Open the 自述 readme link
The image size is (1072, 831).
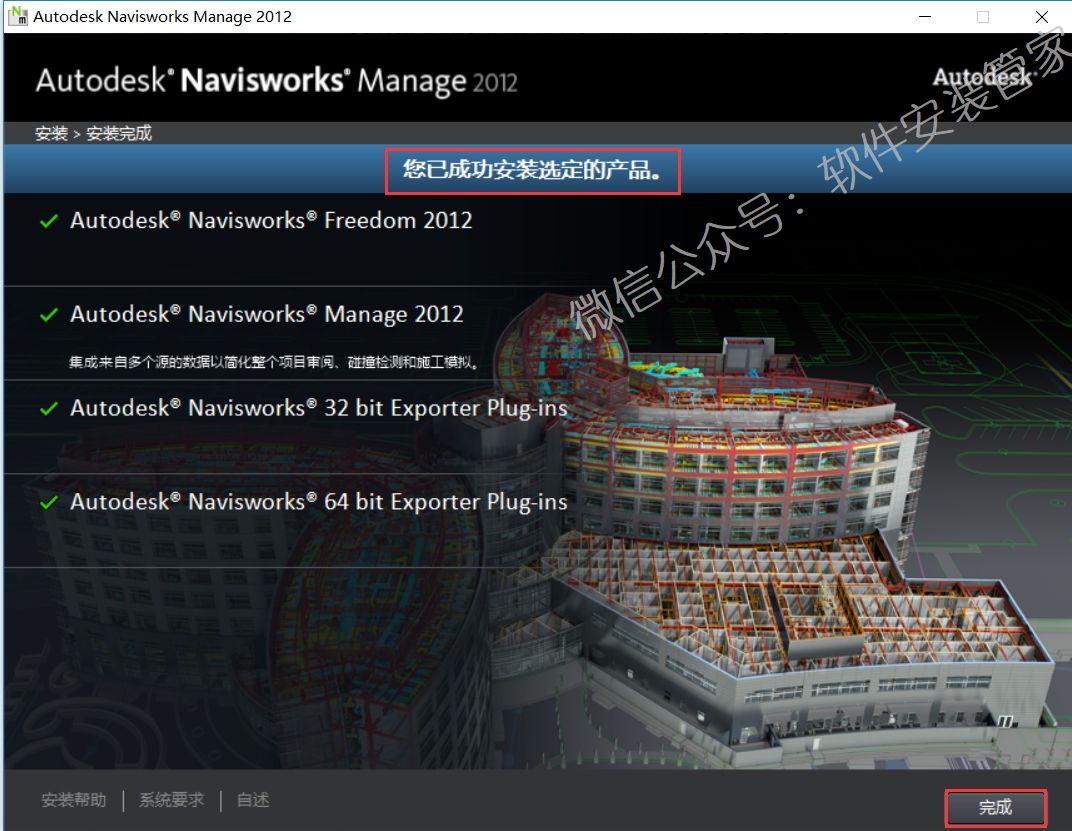[253, 800]
